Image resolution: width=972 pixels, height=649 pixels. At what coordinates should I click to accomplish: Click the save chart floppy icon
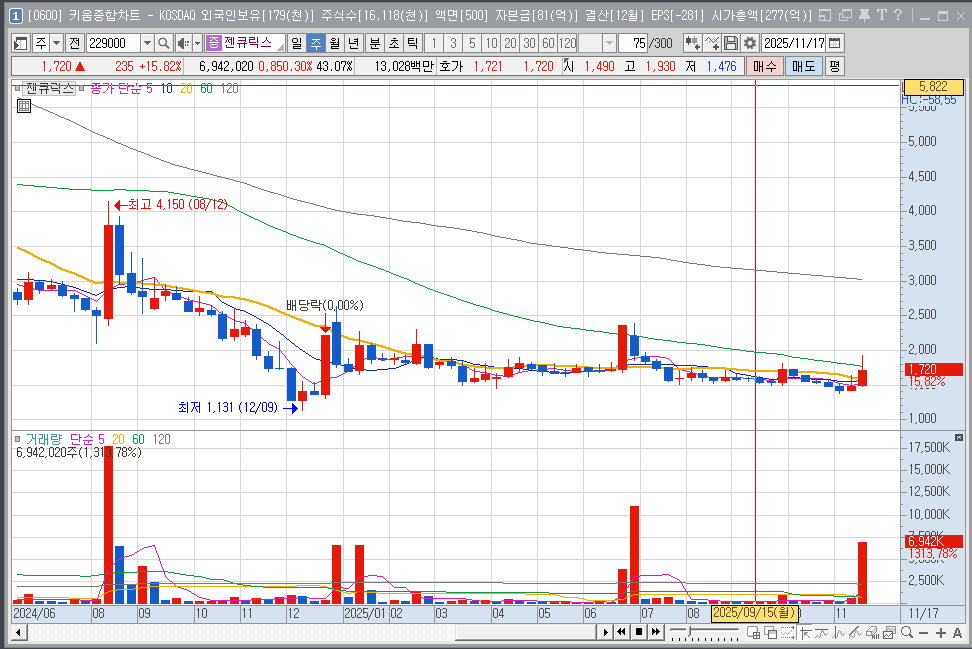click(x=731, y=43)
